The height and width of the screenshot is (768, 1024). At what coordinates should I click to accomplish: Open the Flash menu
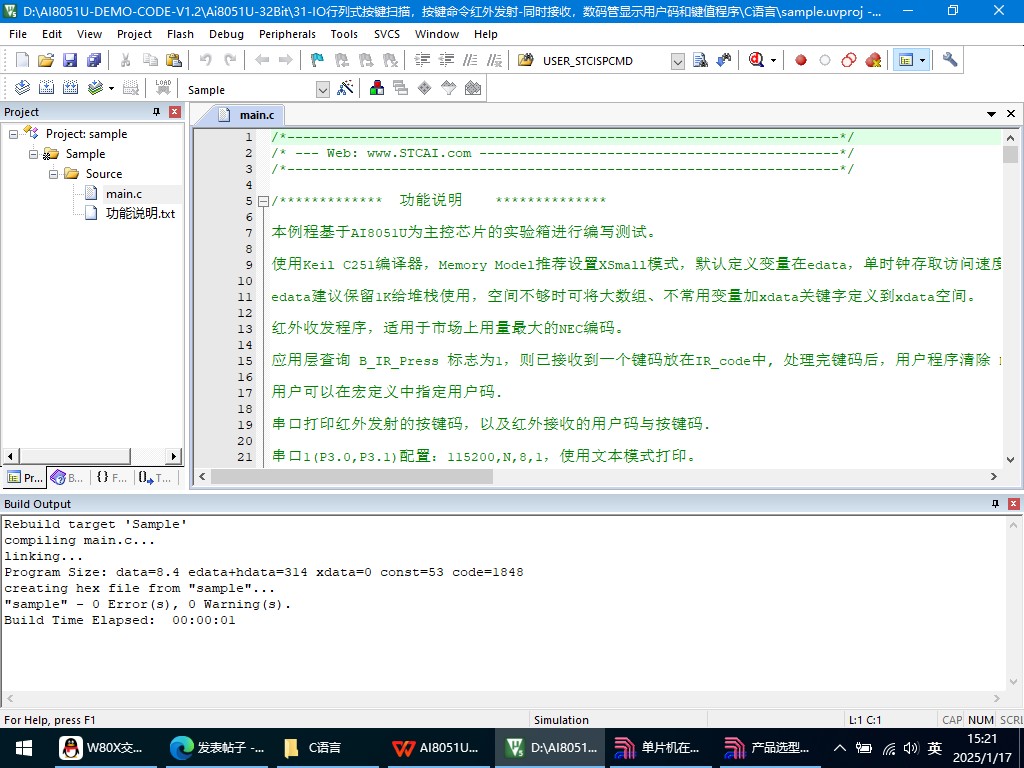(180, 33)
